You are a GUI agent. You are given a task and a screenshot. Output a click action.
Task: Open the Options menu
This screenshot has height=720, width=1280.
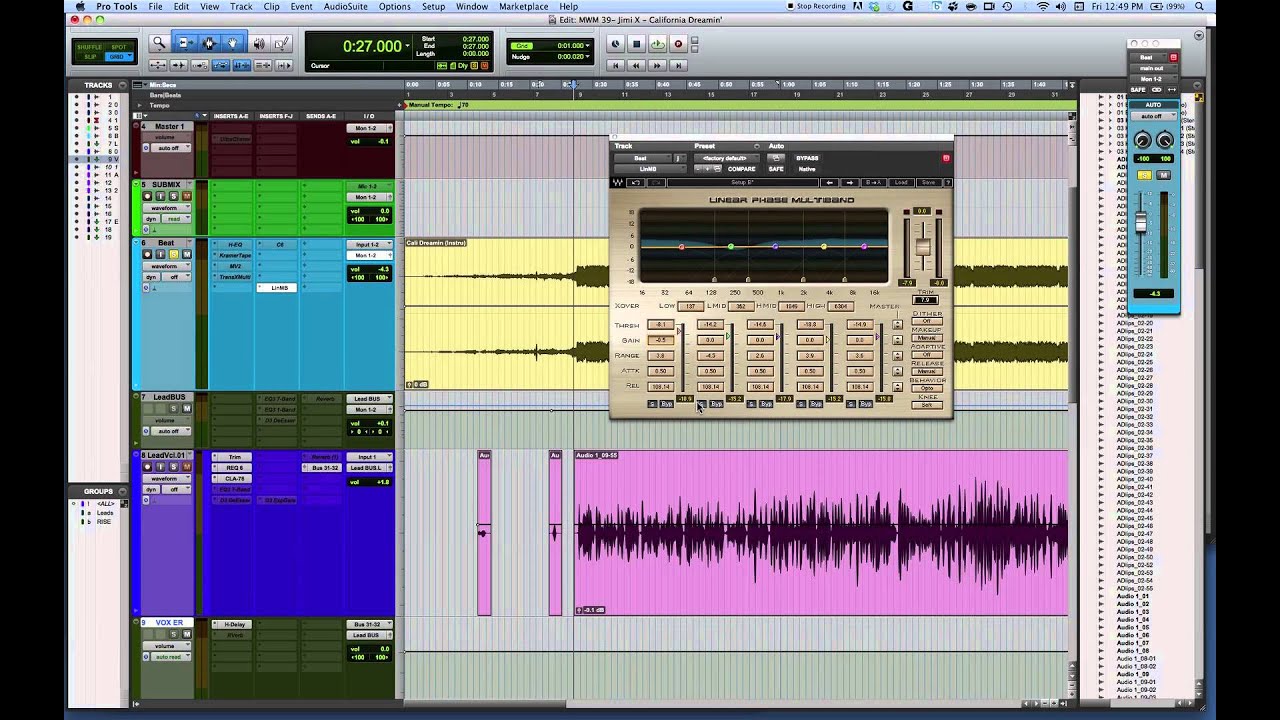tap(394, 6)
